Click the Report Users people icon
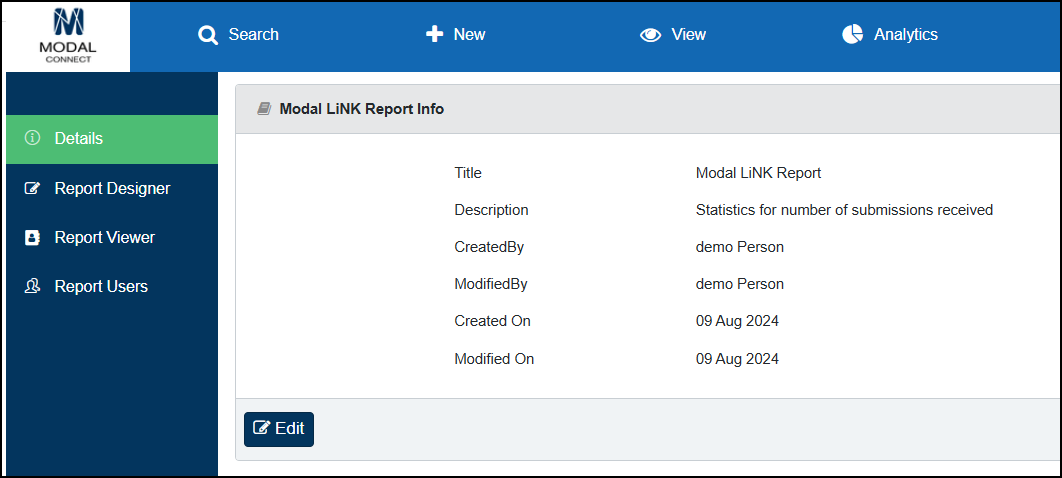The width and height of the screenshot is (1062, 478). [32, 286]
